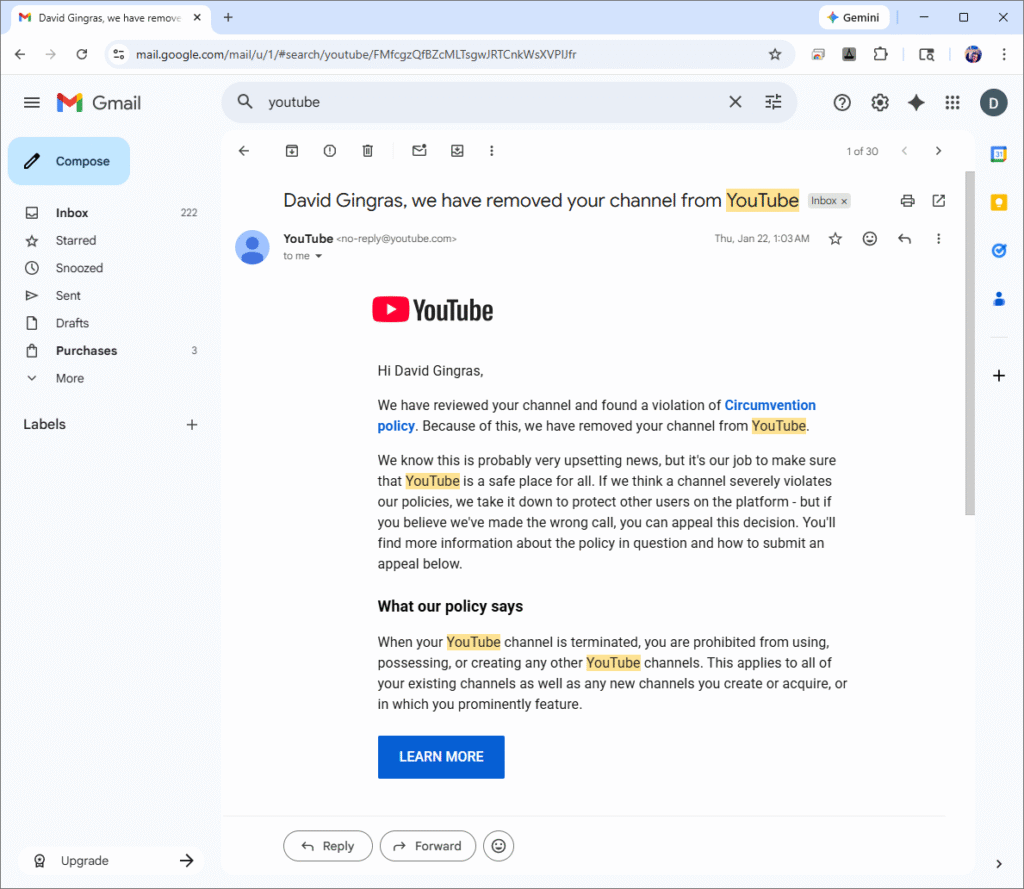1024x889 pixels.
Task: Open the Circumvention policy link
Action: [x=770, y=406]
